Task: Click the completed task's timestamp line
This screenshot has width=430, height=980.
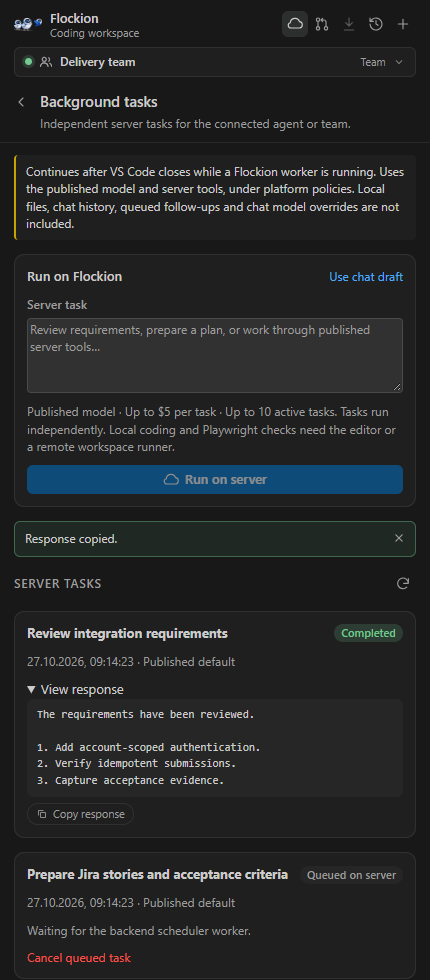Action: (x=131, y=661)
